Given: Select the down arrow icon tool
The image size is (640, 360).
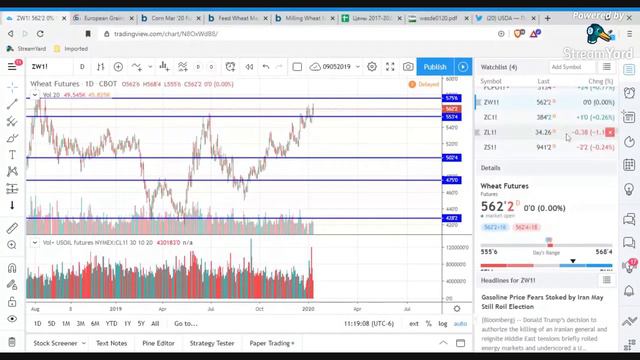Looking at the screenshot, I should pos(12,205).
